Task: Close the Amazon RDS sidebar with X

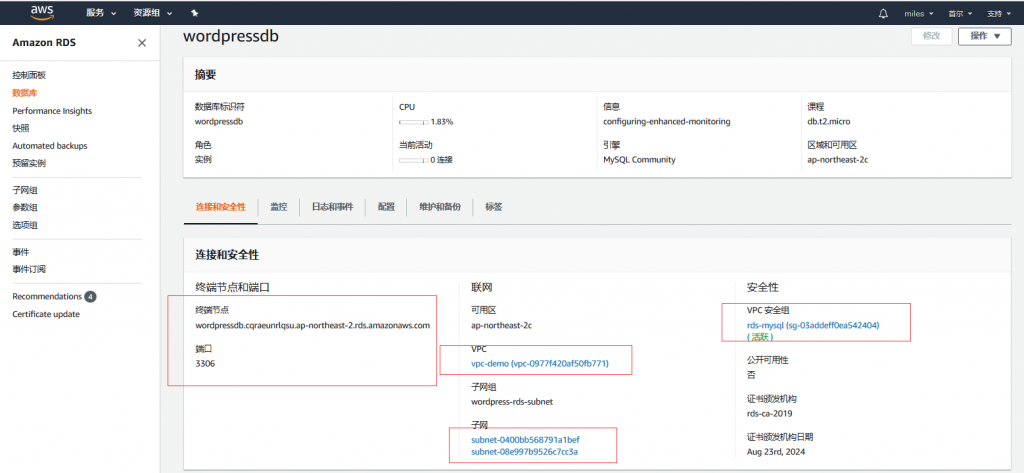Action: pyautogui.click(x=142, y=43)
